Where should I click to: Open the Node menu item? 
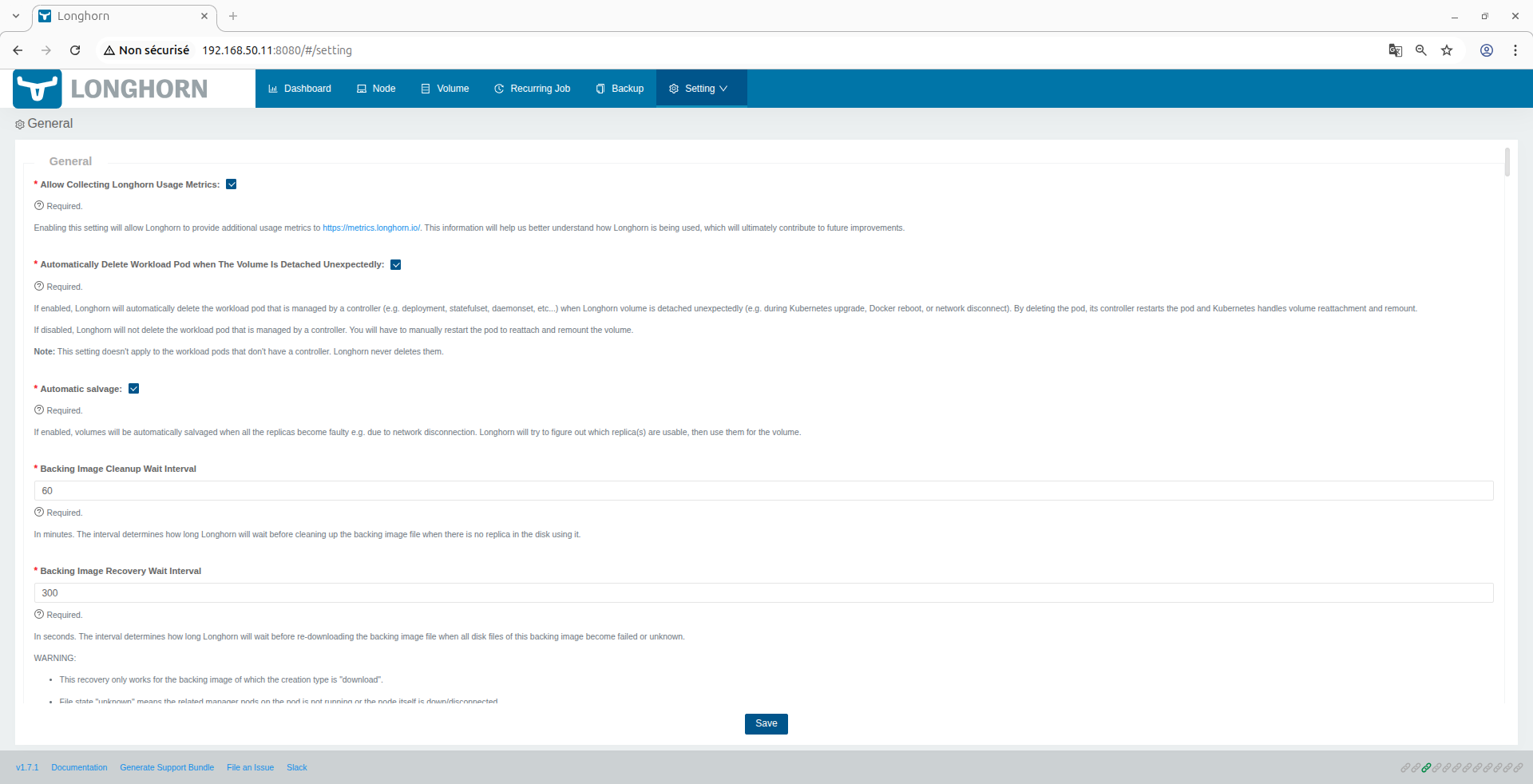tap(376, 89)
